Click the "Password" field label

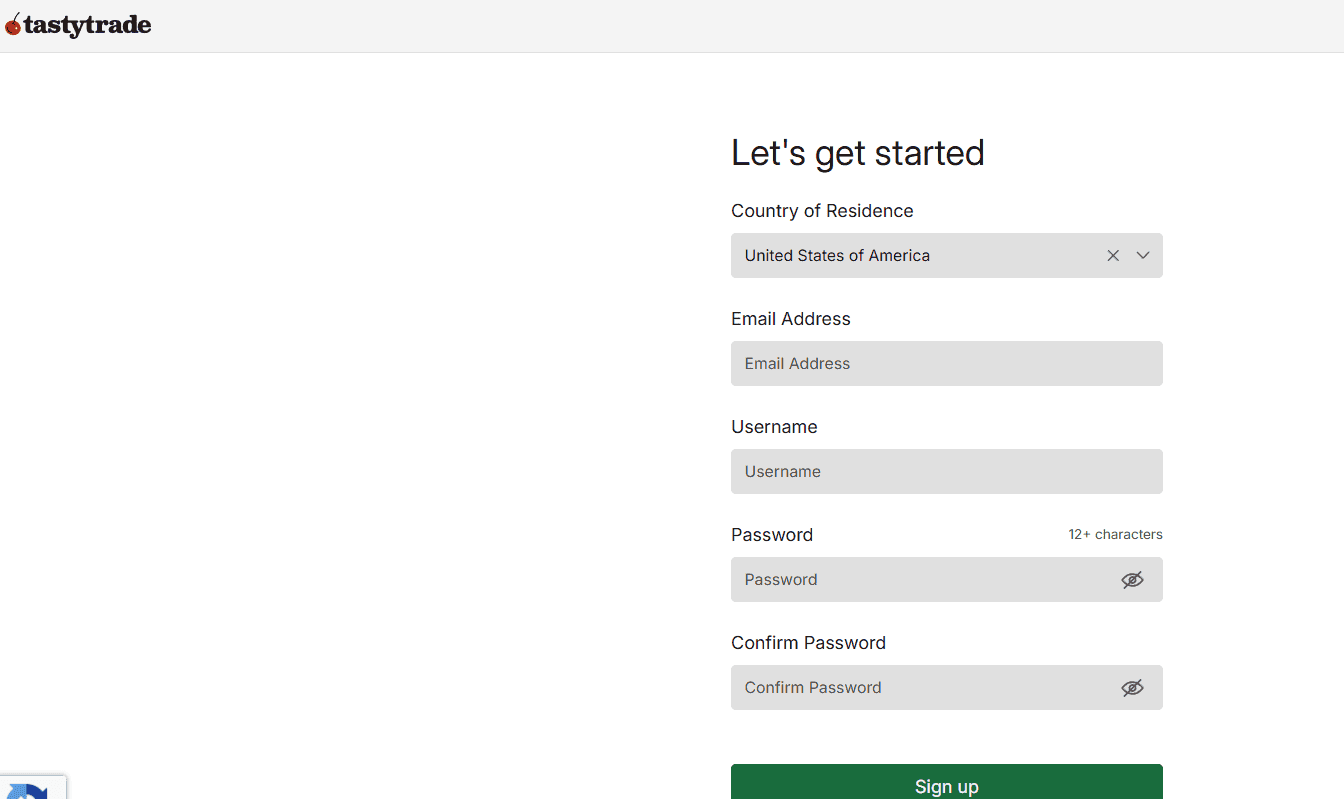click(x=771, y=535)
